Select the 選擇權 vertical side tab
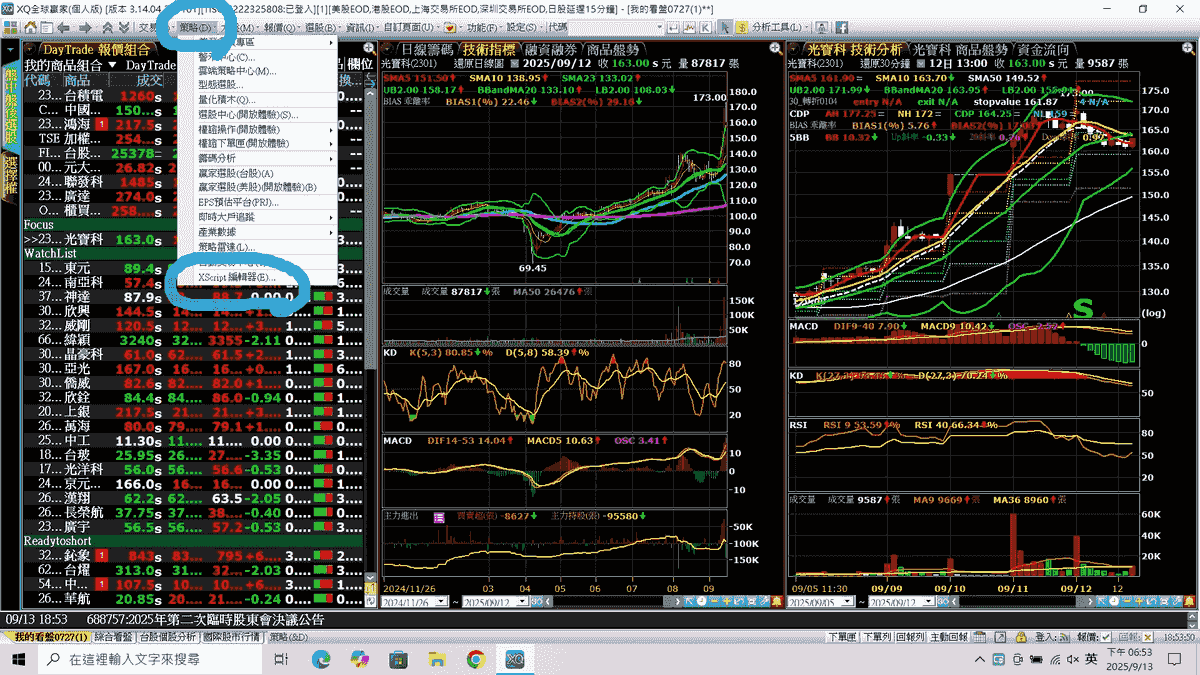This screenshot has width=1200, height=675. [x=10, y=175]
